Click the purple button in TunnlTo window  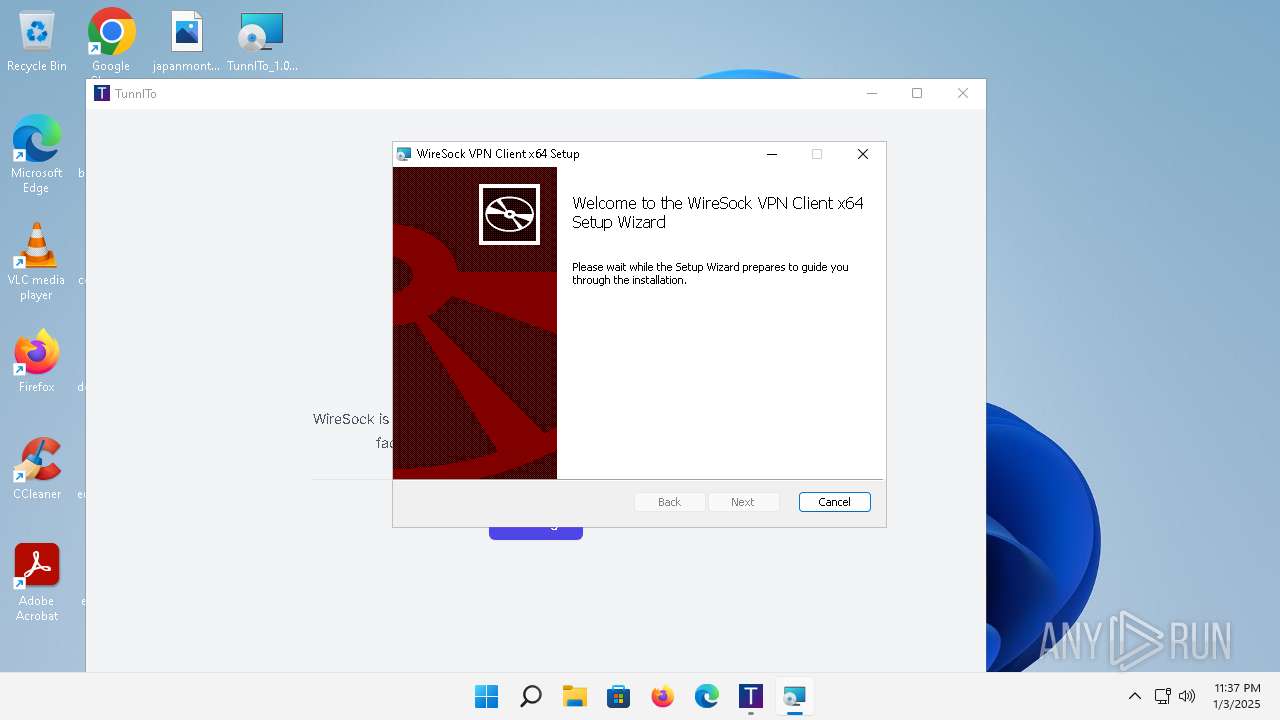[x=536, y=533]
